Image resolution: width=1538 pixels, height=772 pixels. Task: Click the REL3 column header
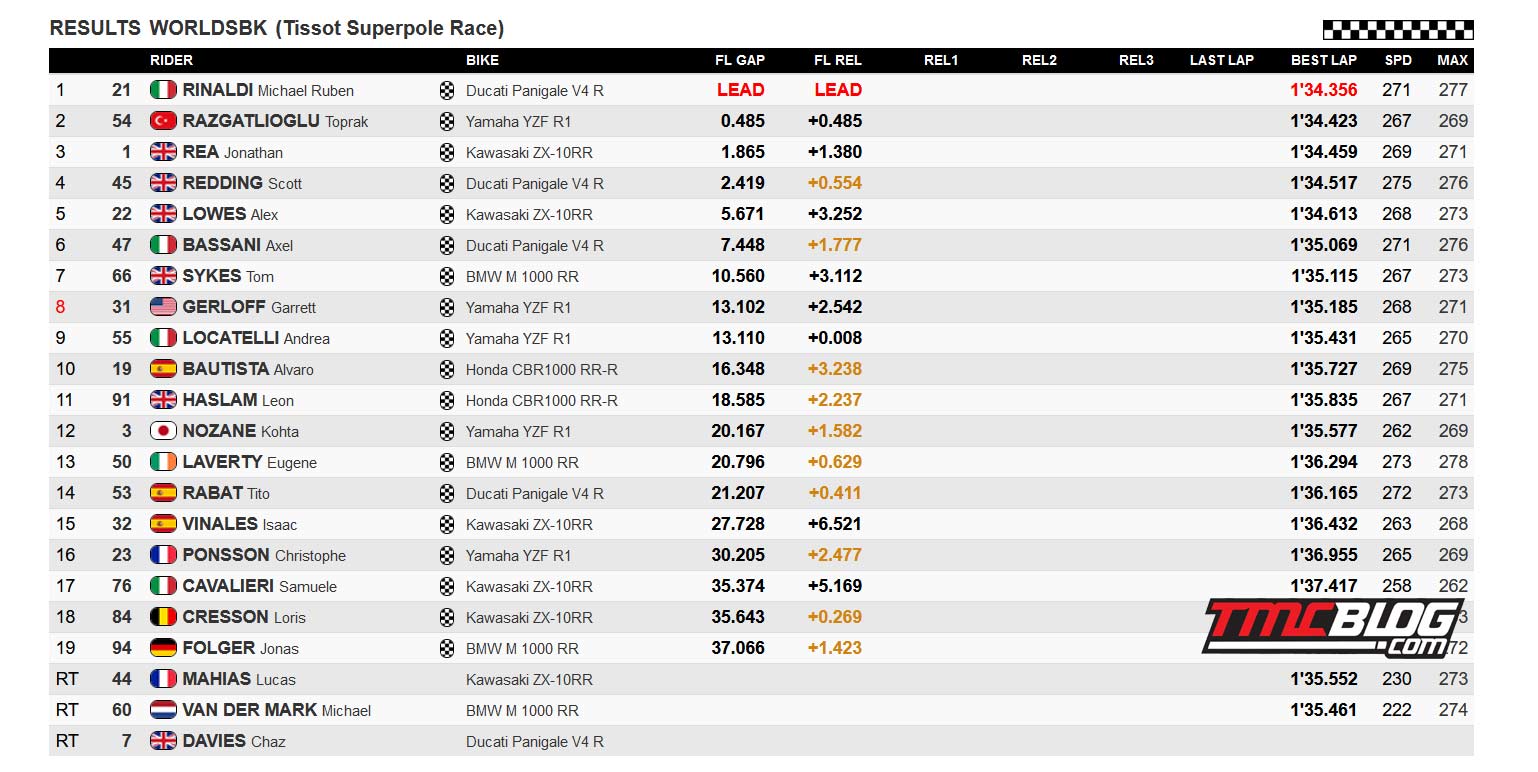pyautogui.click(x=1136, y=60)
